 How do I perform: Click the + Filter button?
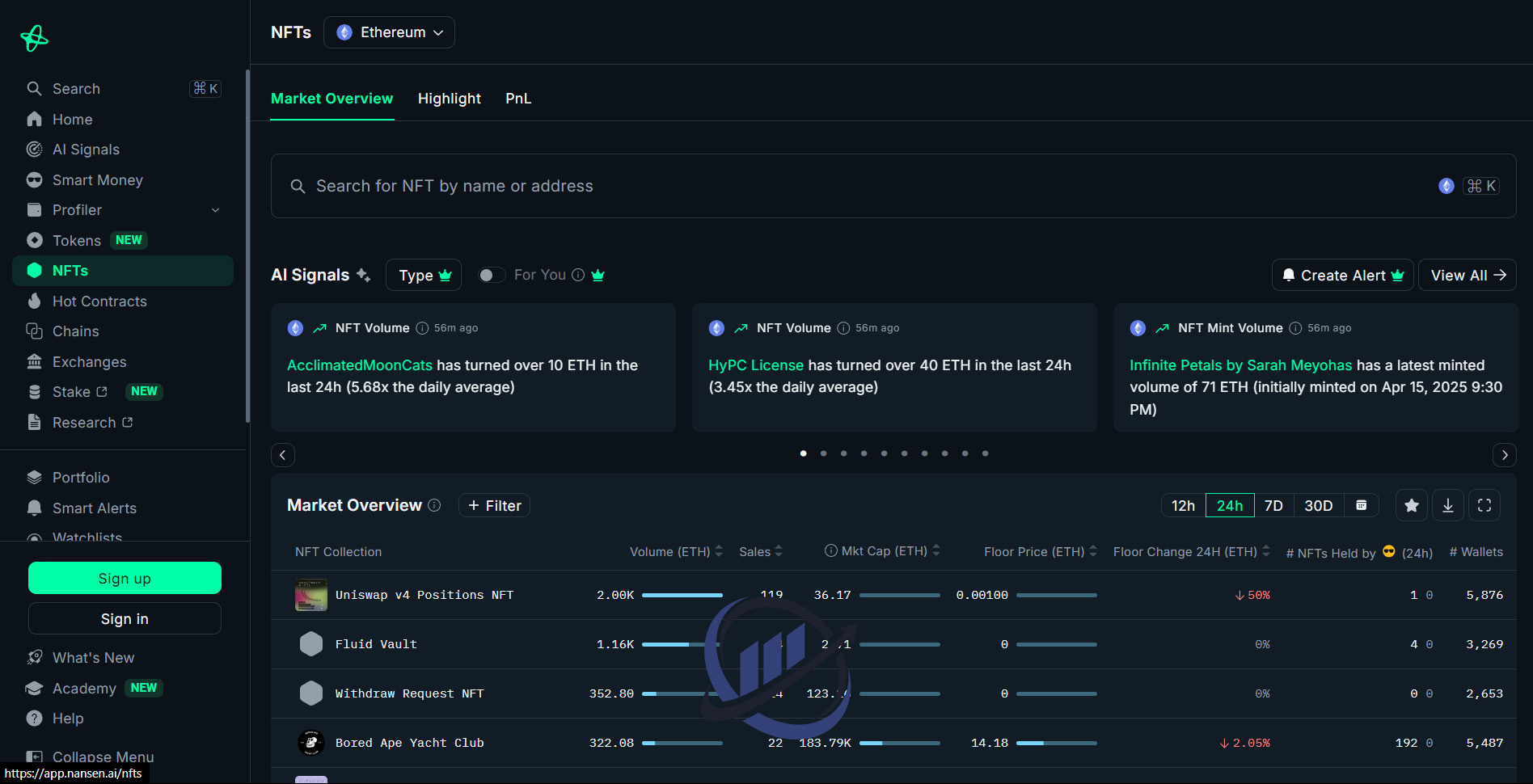coord(494,505)
